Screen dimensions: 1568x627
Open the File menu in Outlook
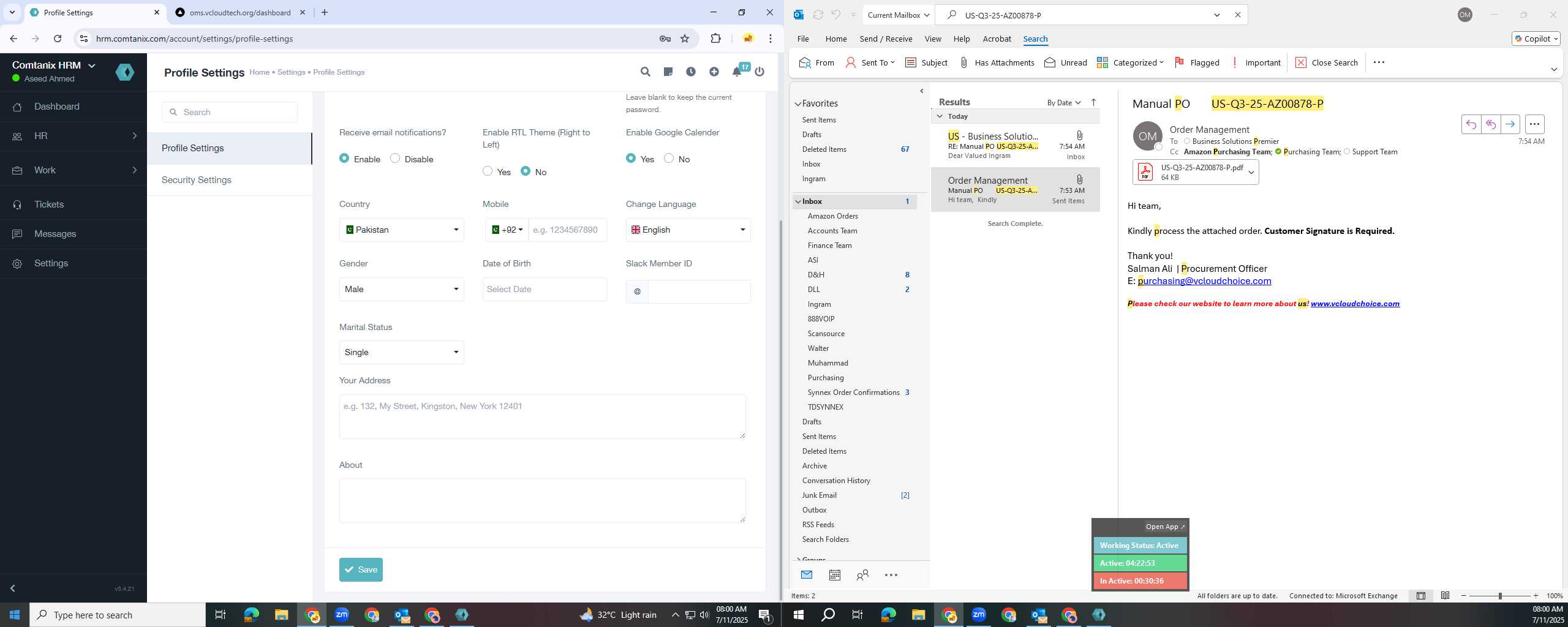click(x=803, y=39)
